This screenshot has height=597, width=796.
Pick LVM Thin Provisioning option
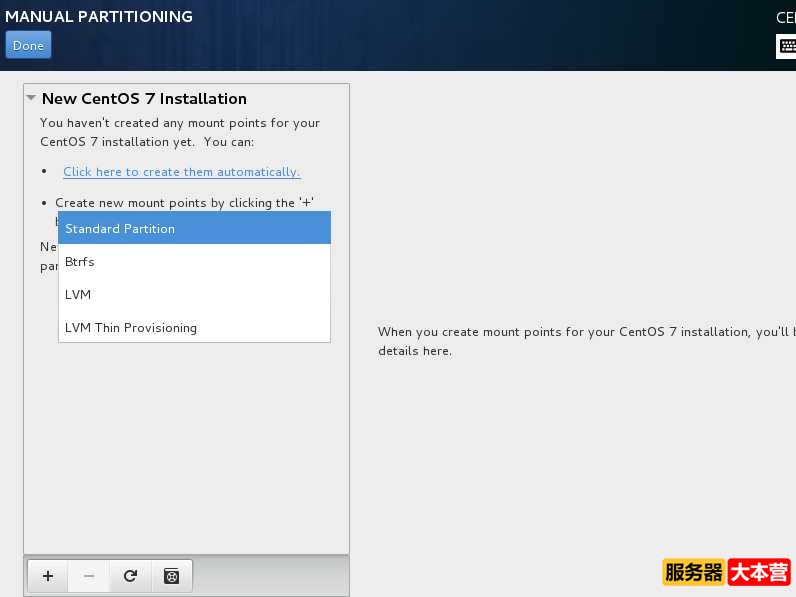coord(194,327)
